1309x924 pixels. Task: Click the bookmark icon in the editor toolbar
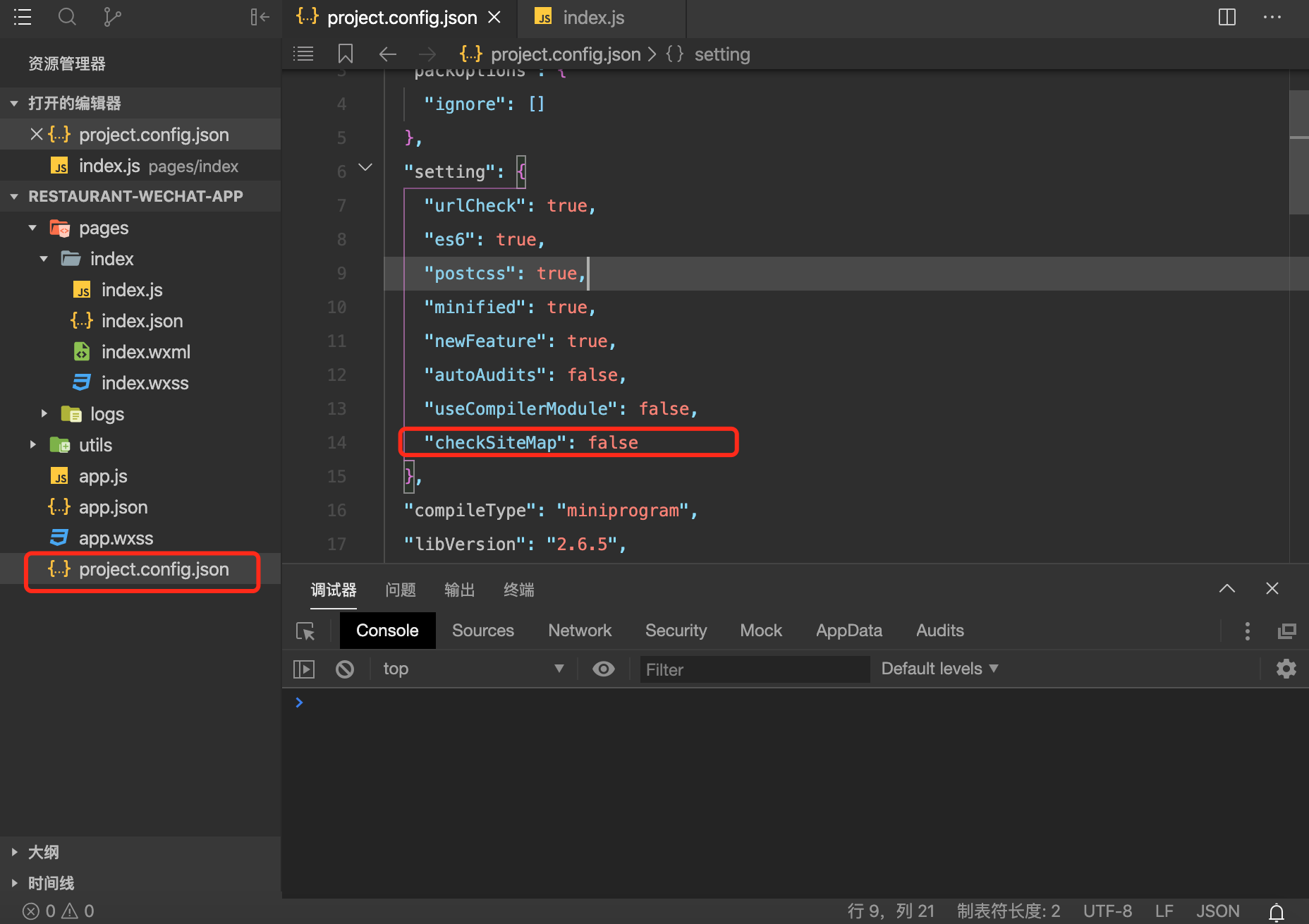pyautogui.click(x=346, y=54)
